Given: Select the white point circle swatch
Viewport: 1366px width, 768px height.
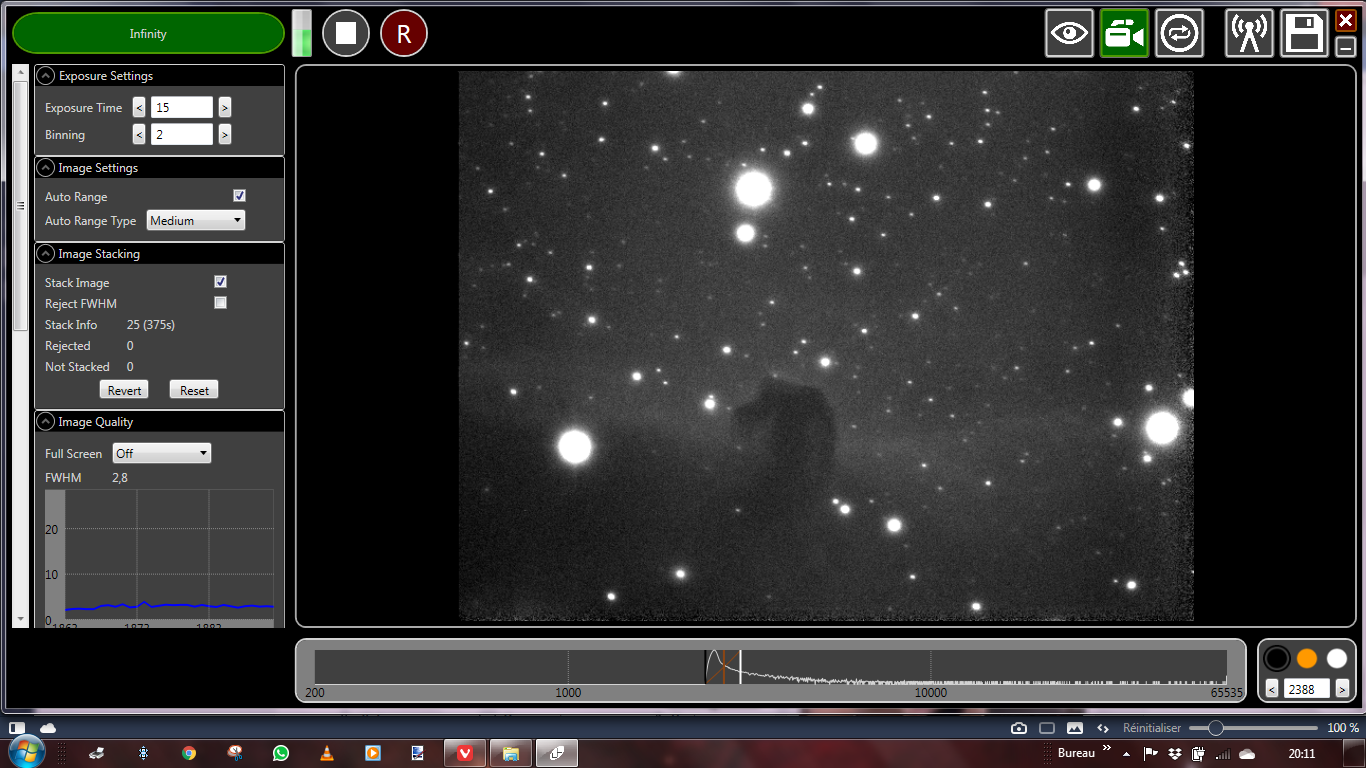Looking at the screenshot, I should tap(1337, 658).
